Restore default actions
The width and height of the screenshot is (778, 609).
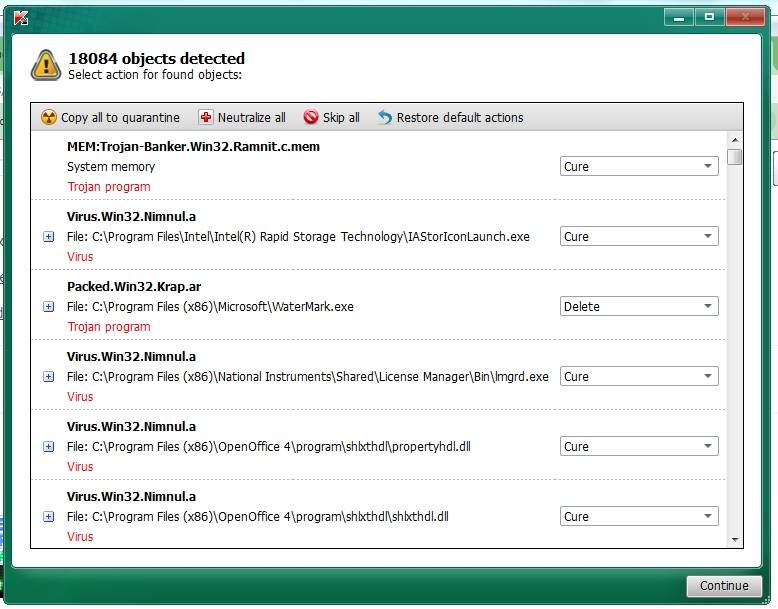(451, 118)
